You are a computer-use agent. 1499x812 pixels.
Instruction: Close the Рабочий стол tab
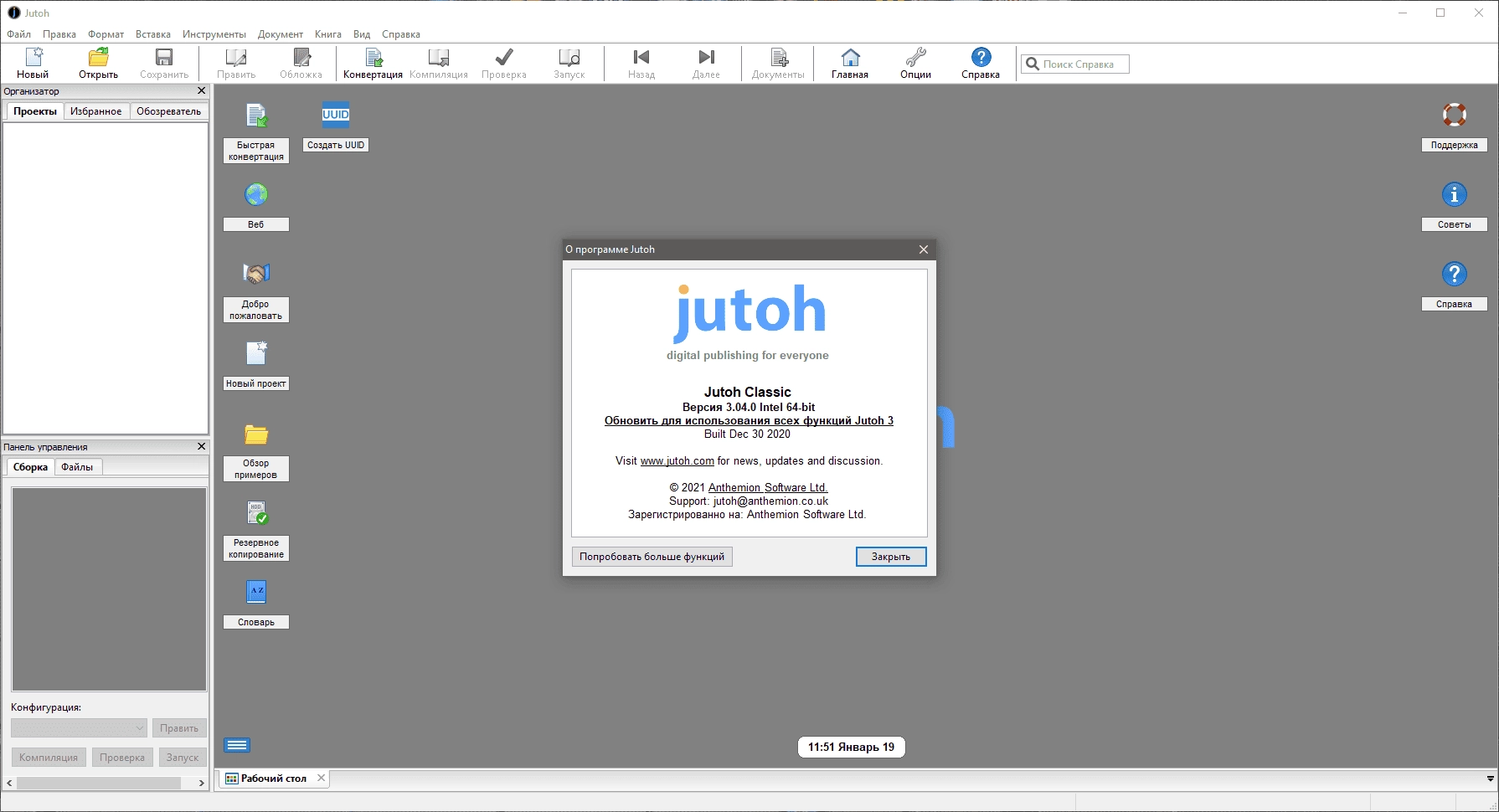(321, 778)
